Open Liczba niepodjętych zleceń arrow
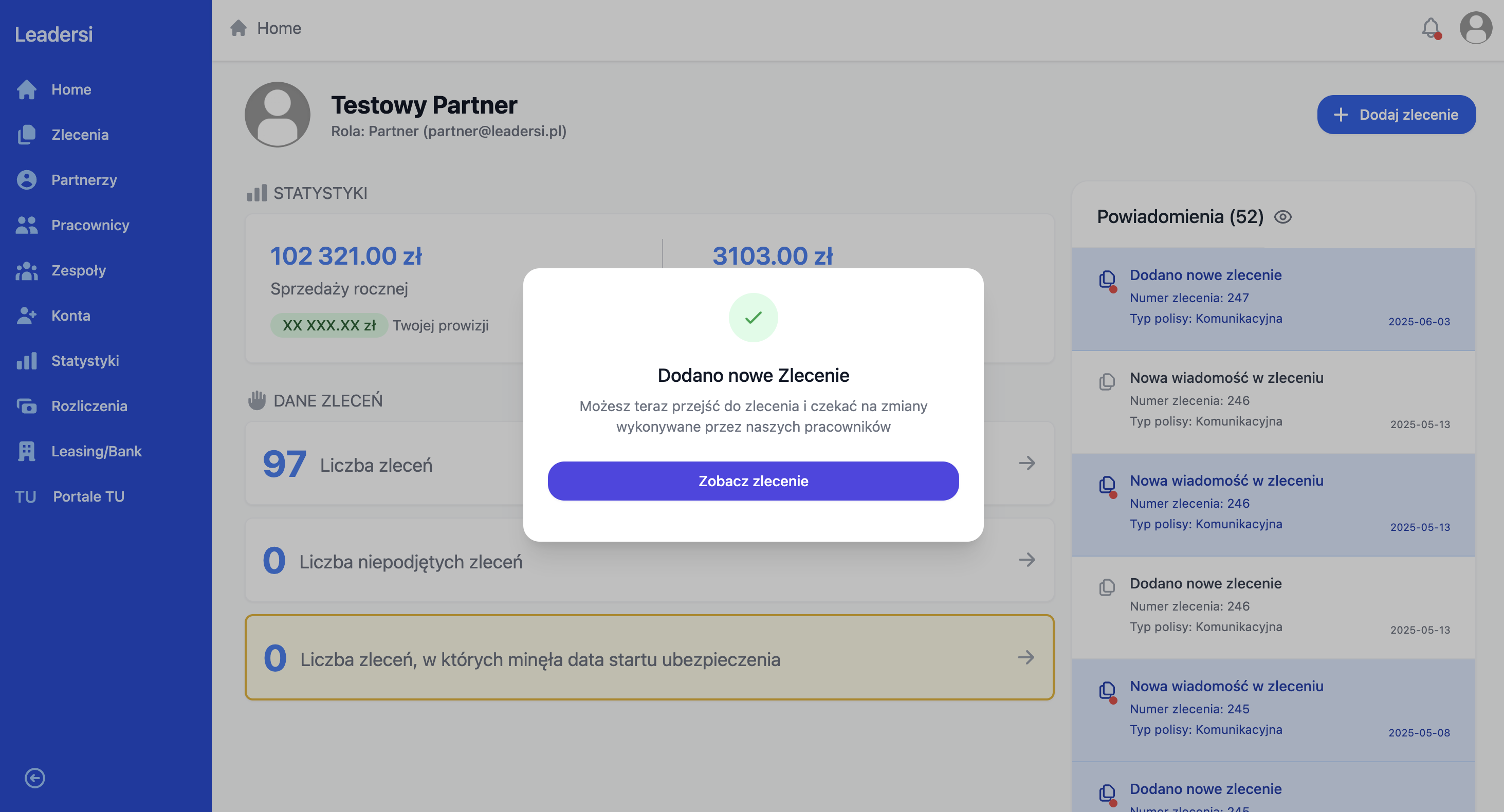The height and width of the screenshot is (812, 1504). 1026,560
